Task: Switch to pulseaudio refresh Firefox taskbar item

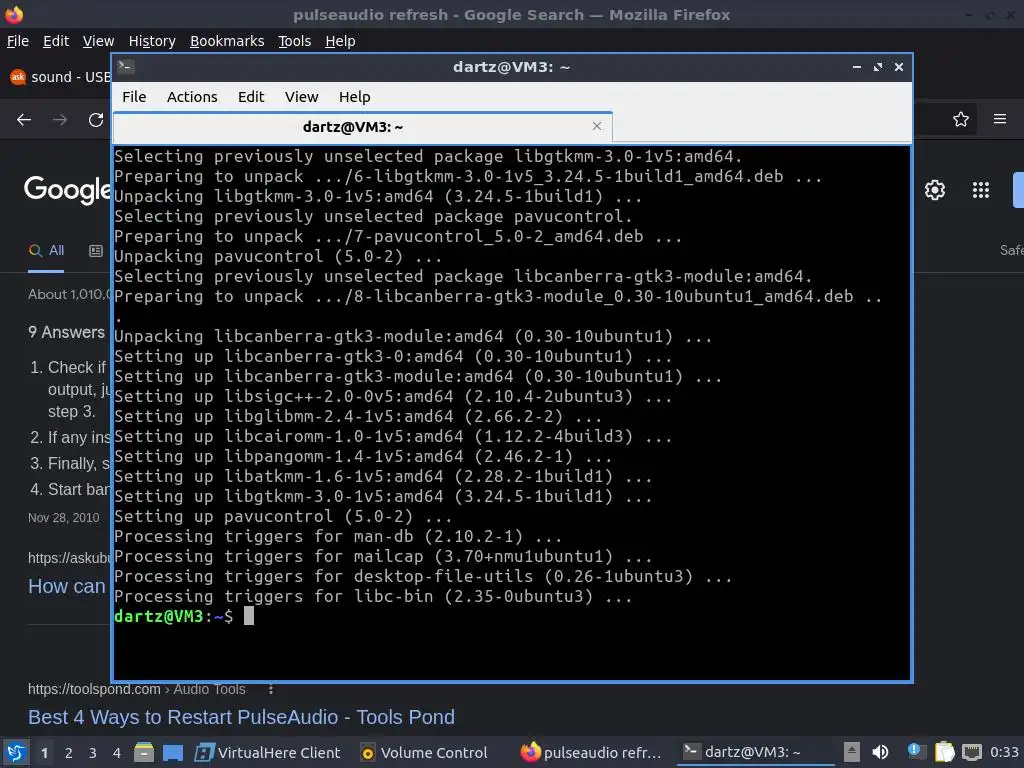Action: pos(591,753)
